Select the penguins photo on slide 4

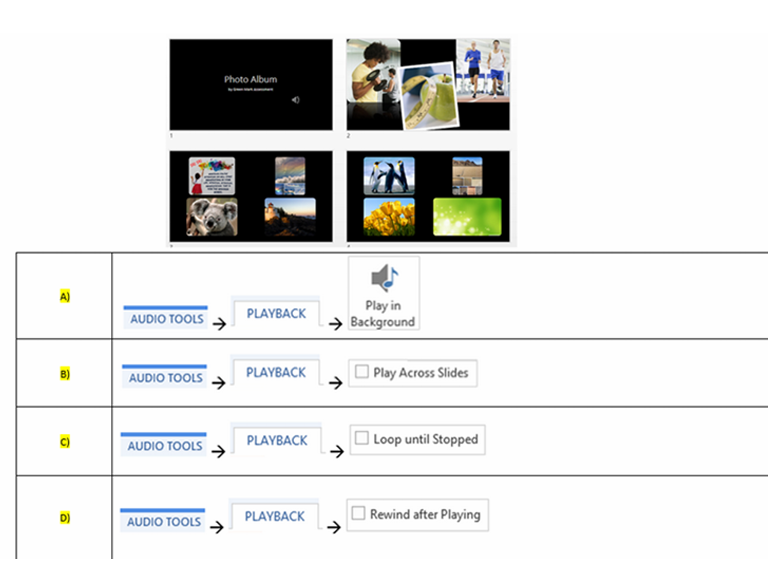[389, 174]
